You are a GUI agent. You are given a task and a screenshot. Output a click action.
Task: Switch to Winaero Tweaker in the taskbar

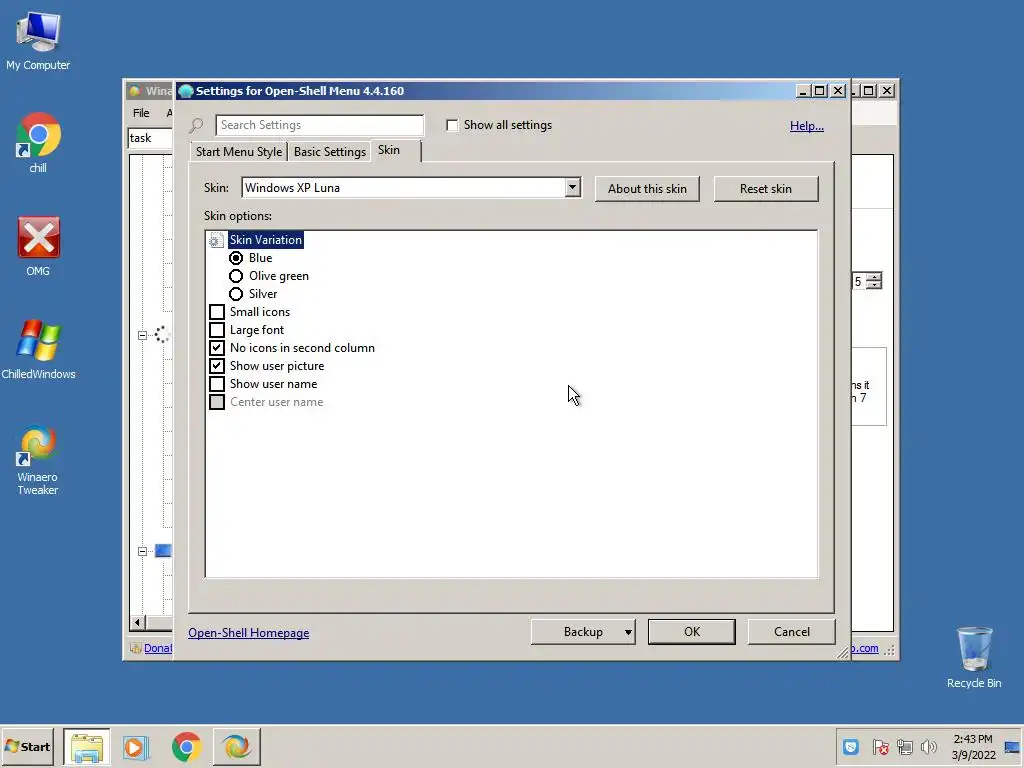coord(236,747)
